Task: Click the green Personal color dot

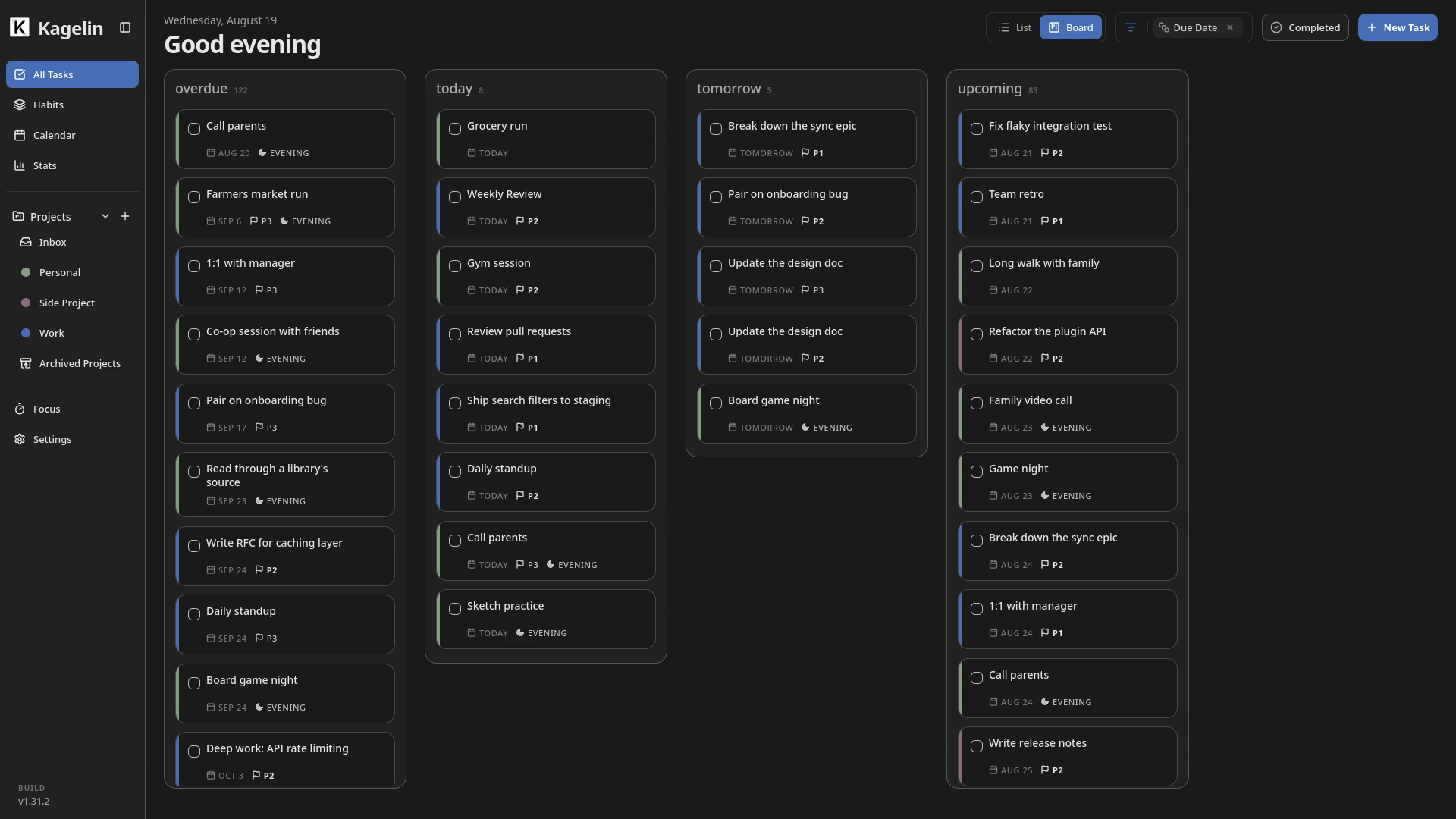Action: pyautogui.click(x=26, y=272)
